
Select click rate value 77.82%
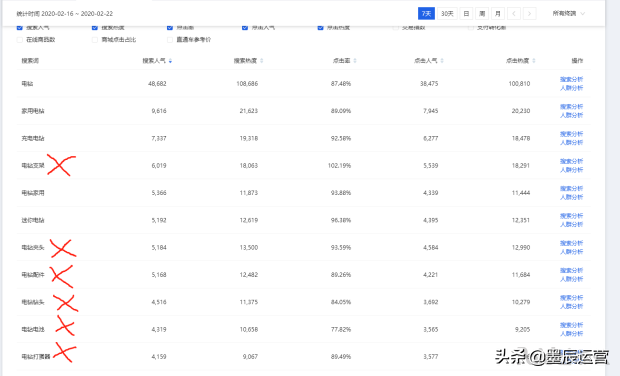pos(341,329)
